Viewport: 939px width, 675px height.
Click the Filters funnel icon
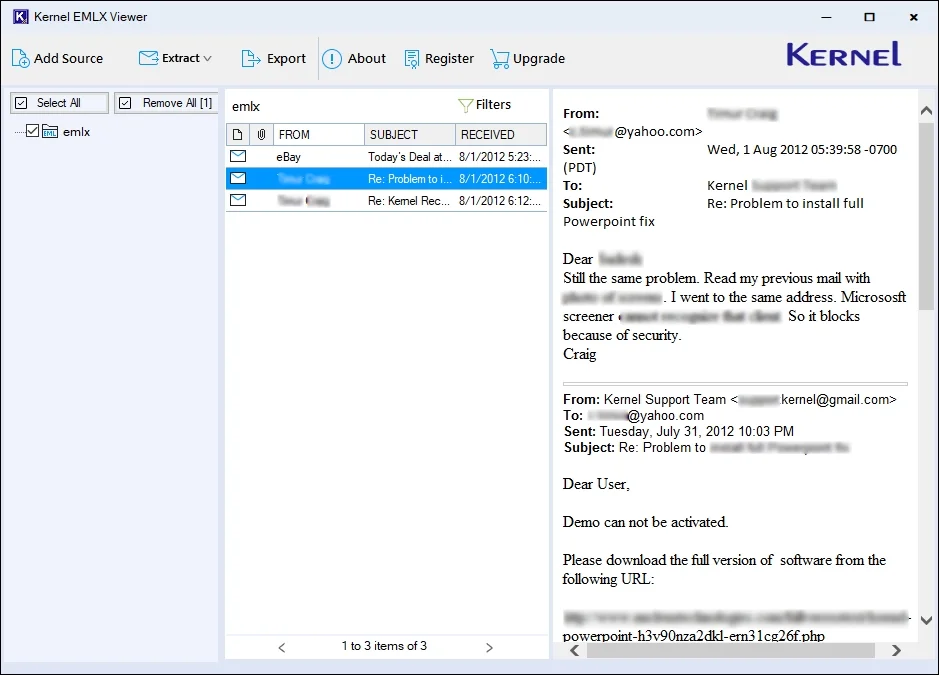[465, 105]
